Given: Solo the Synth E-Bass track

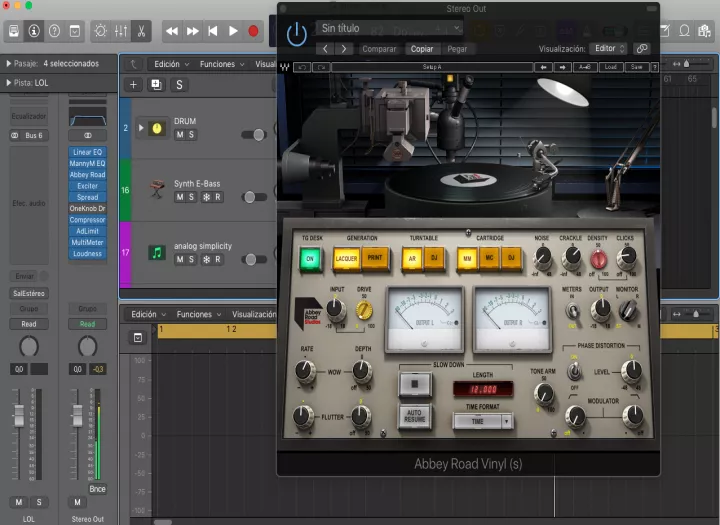Looking at the screenshot, I should point(191,197).
